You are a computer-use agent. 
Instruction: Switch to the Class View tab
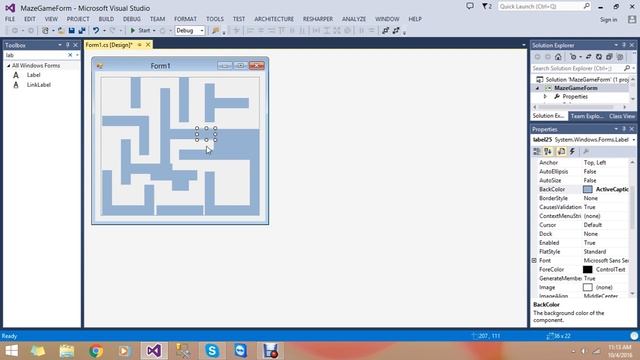622,116
